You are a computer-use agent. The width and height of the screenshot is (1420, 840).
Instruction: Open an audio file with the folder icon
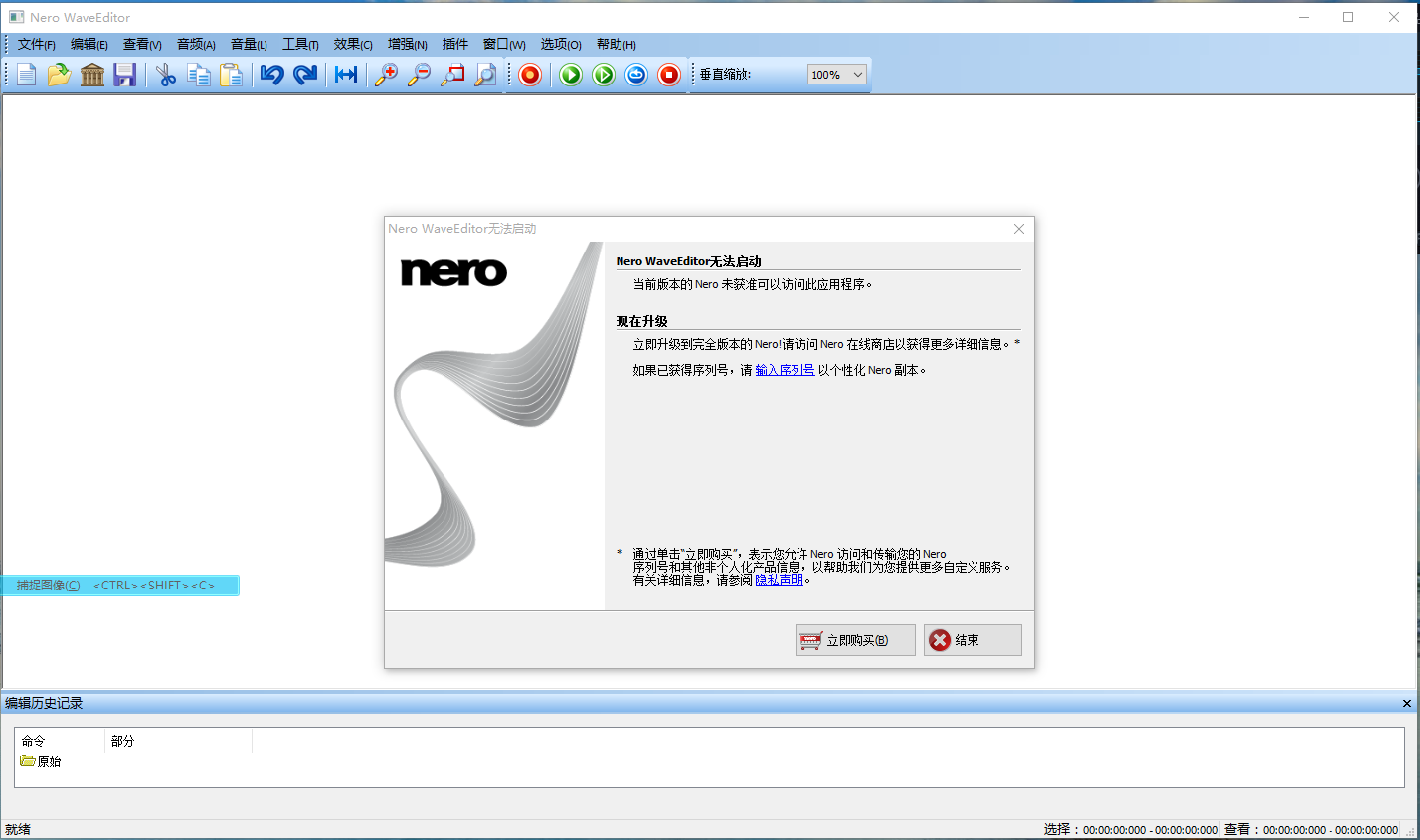(x=60, y=75)
